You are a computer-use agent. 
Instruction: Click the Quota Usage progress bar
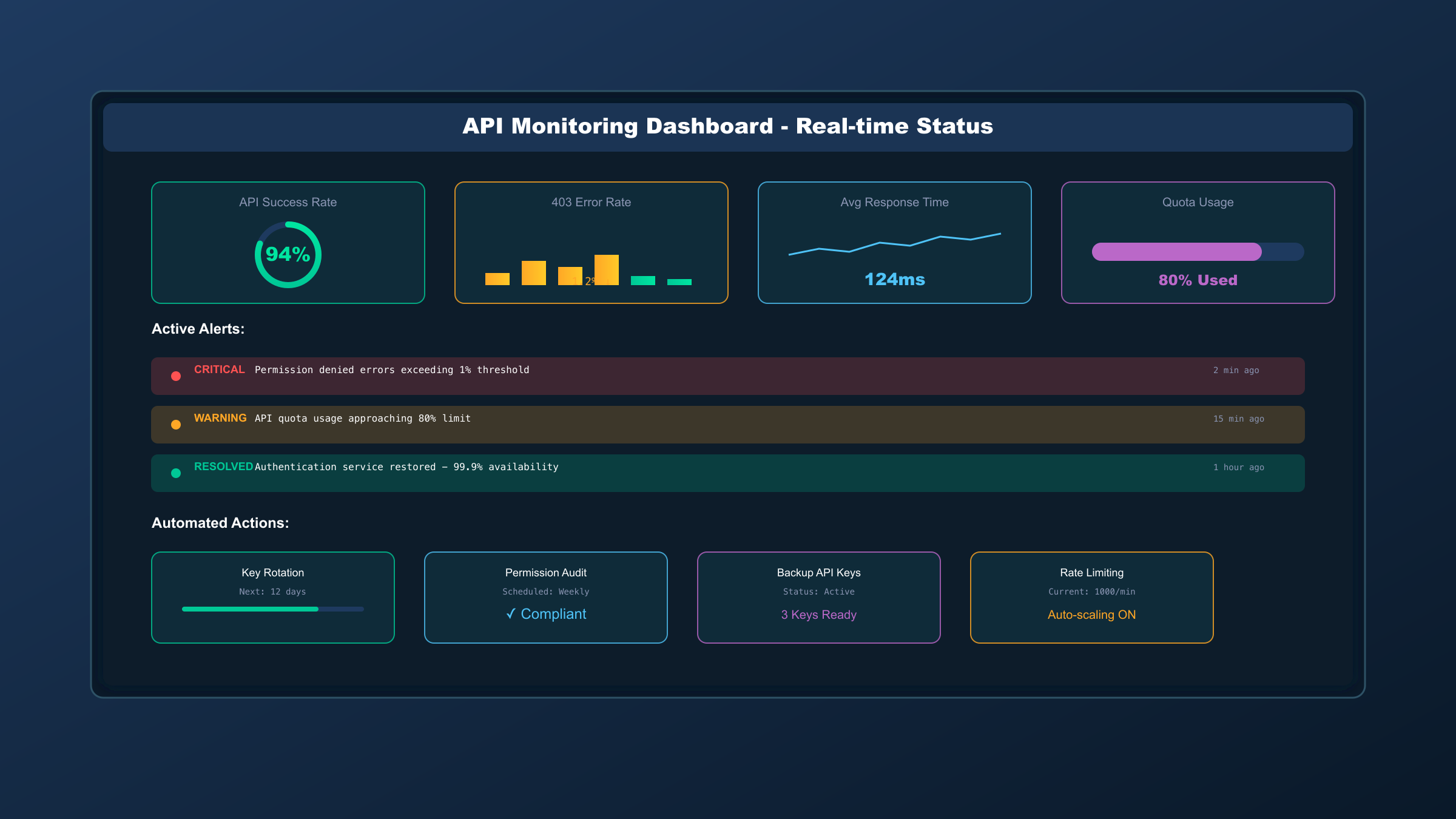pos(1198,252)
